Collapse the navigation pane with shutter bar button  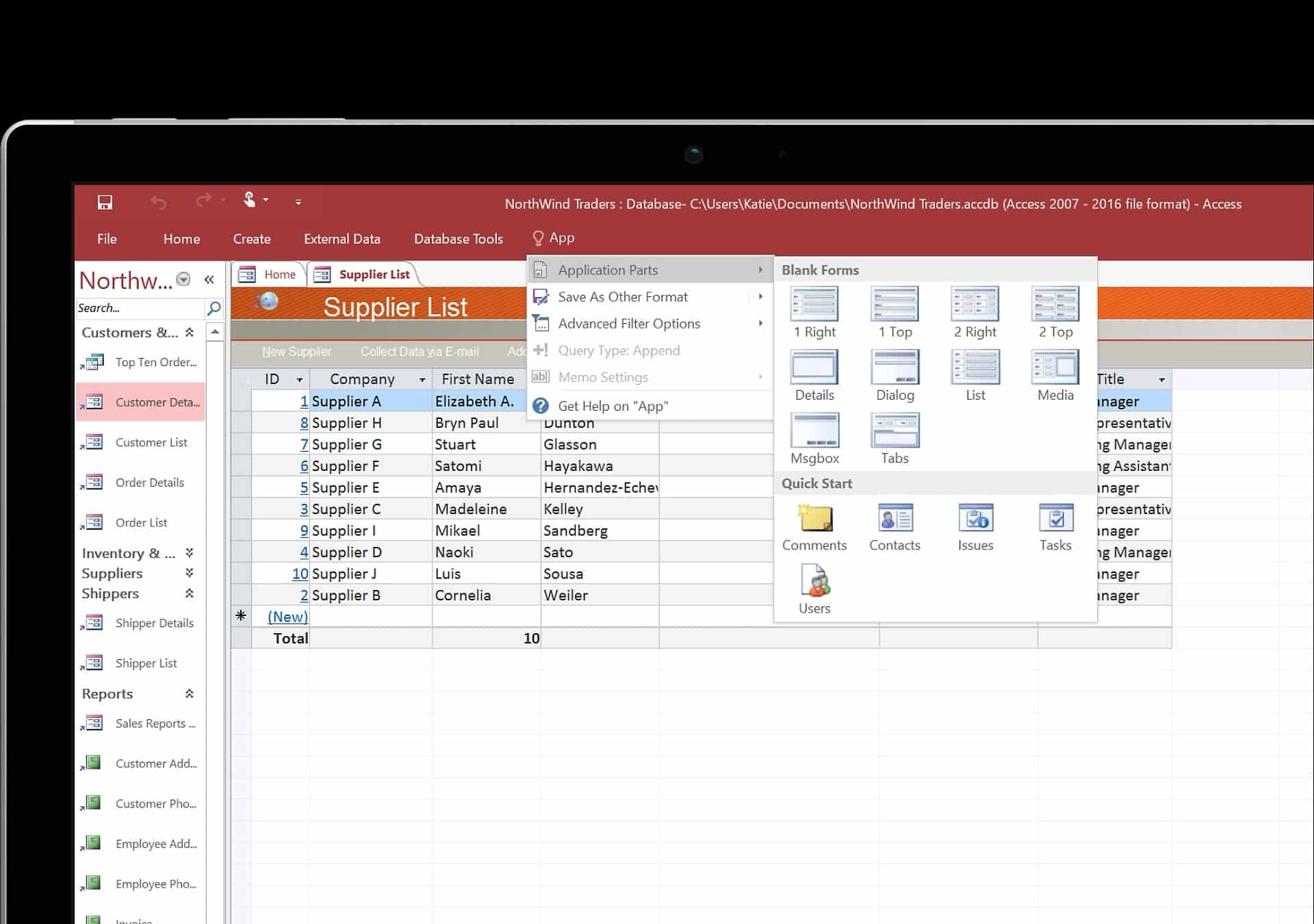[209, 279]
